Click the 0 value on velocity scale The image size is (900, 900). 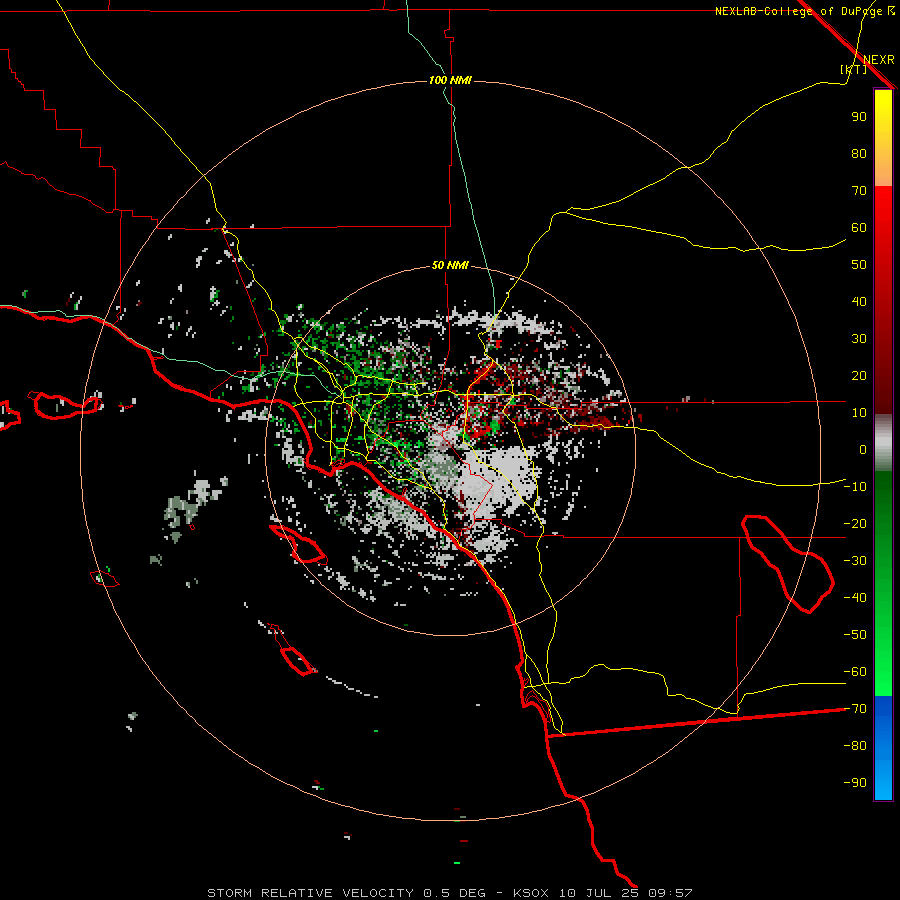click(x=863, y=449)
